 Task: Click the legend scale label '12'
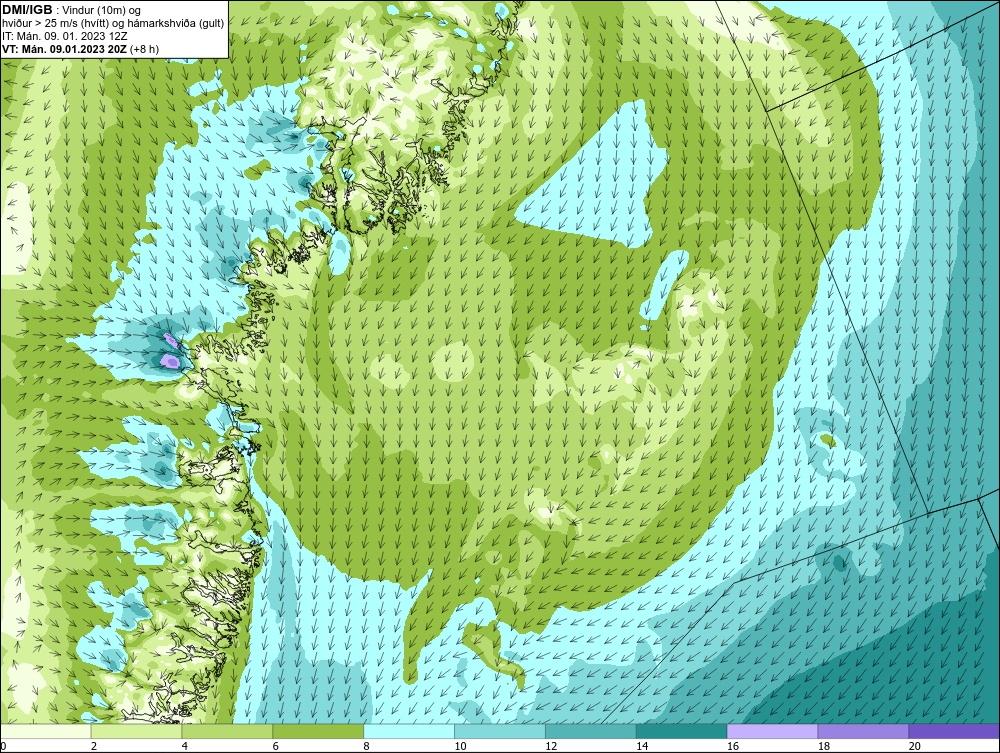[551, 746]
